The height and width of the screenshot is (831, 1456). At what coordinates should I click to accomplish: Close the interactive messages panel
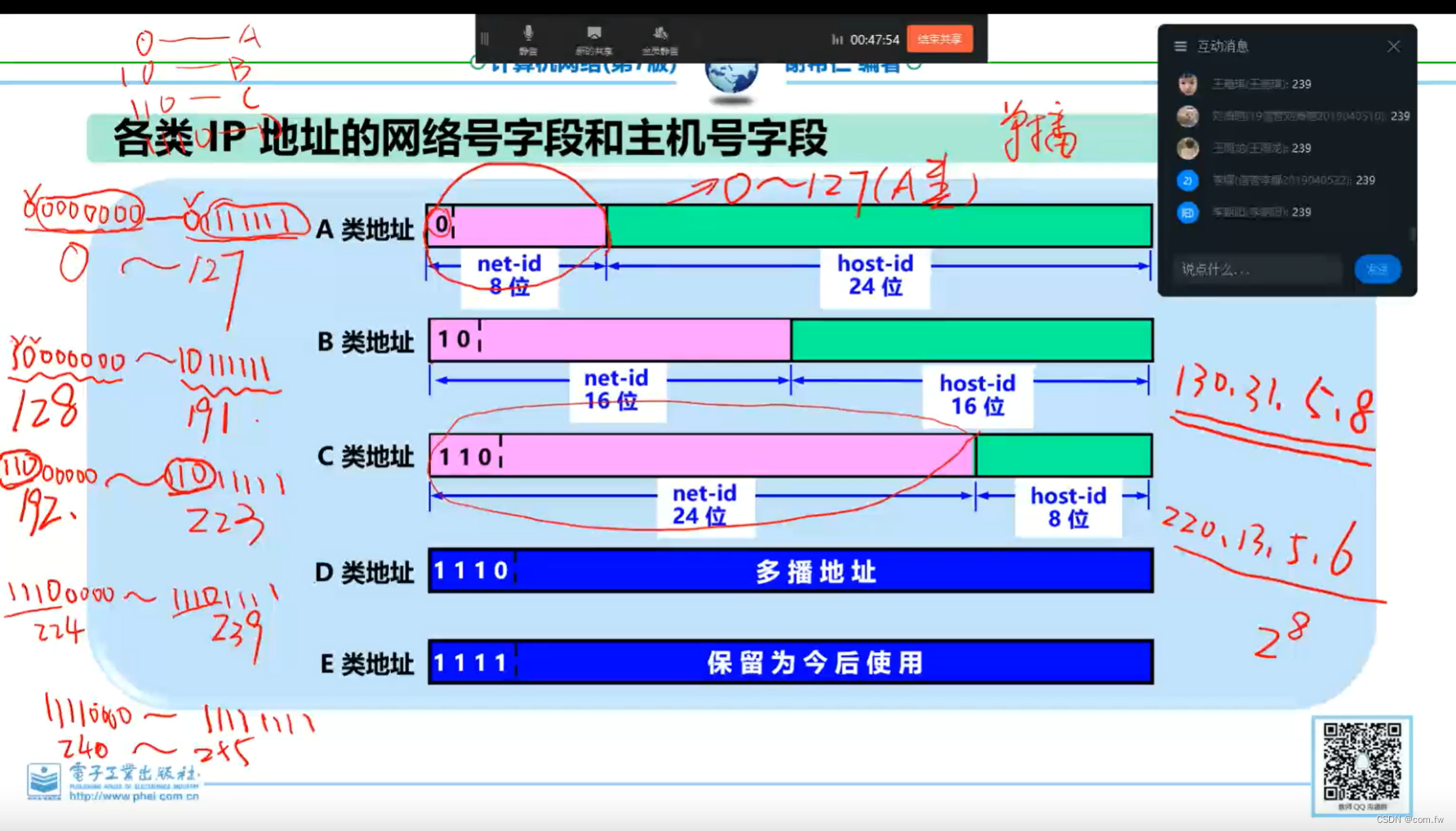pyautogui.click(x=1393, y=47)
